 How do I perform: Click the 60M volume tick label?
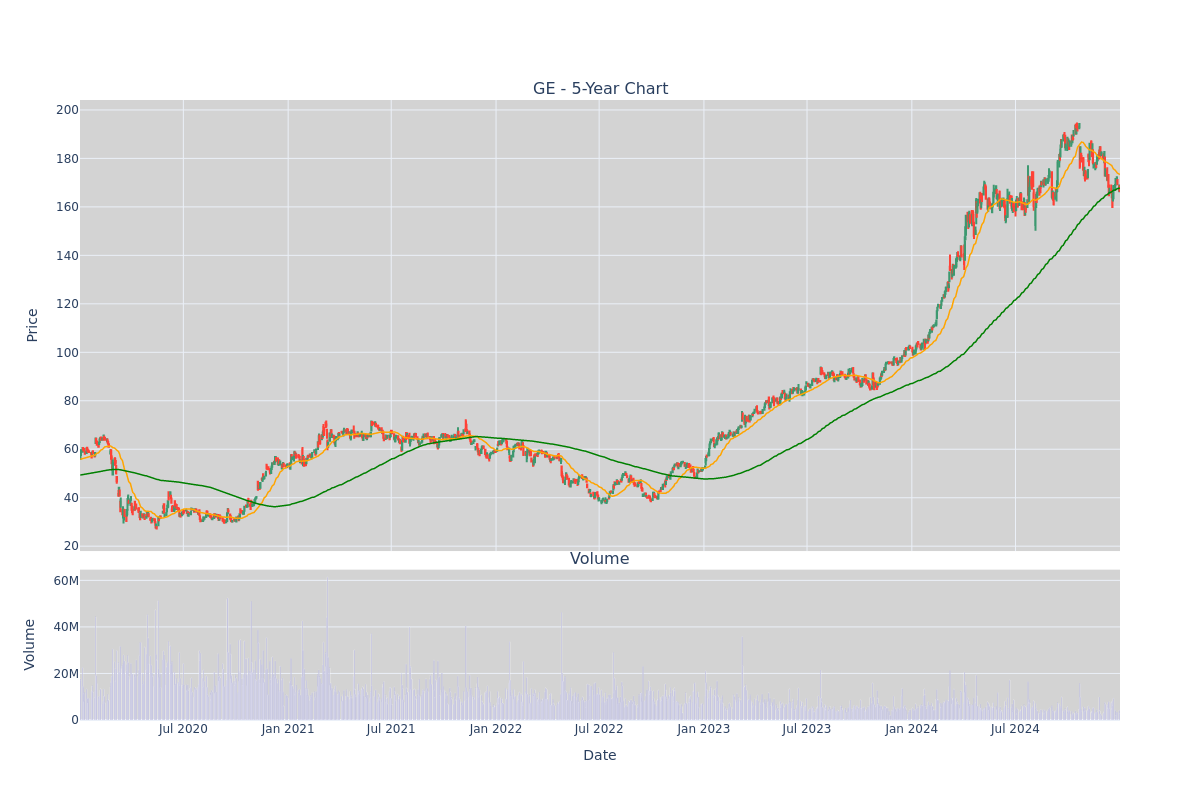pos(66,581)
